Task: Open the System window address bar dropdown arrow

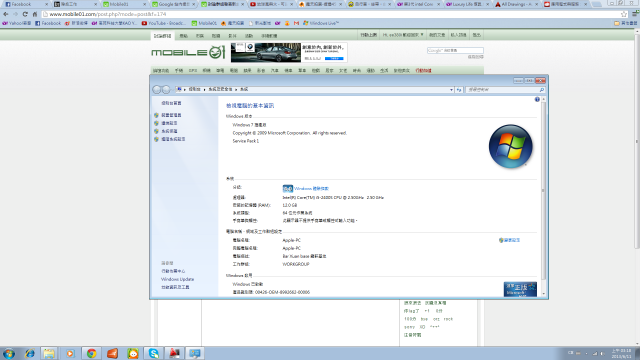Action: pyautogui.click(x=451, y=90)
